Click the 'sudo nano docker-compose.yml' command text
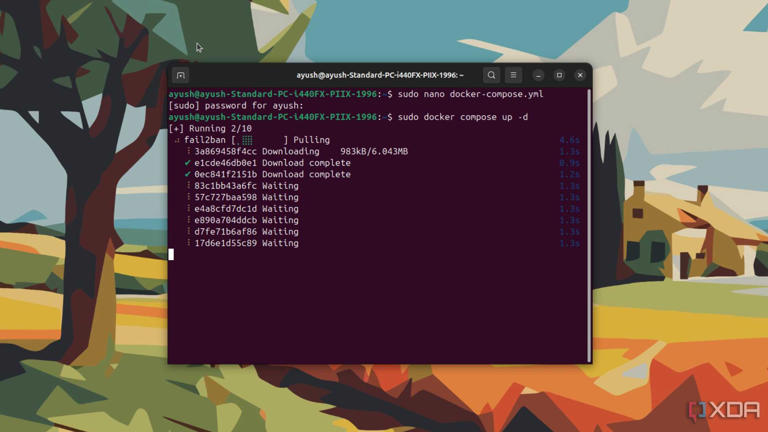The image size is (768, 432). pos(470,94)
